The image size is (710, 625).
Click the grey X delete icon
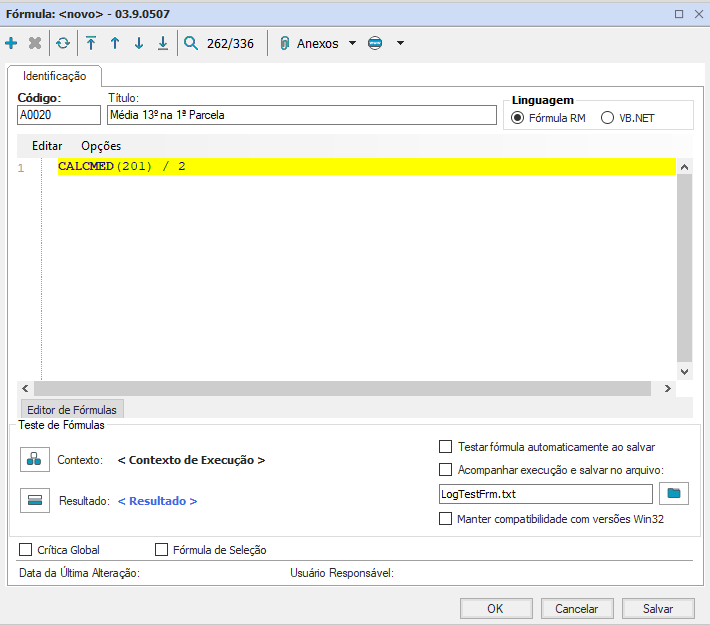pyautogui.click(x=35, y=43)
